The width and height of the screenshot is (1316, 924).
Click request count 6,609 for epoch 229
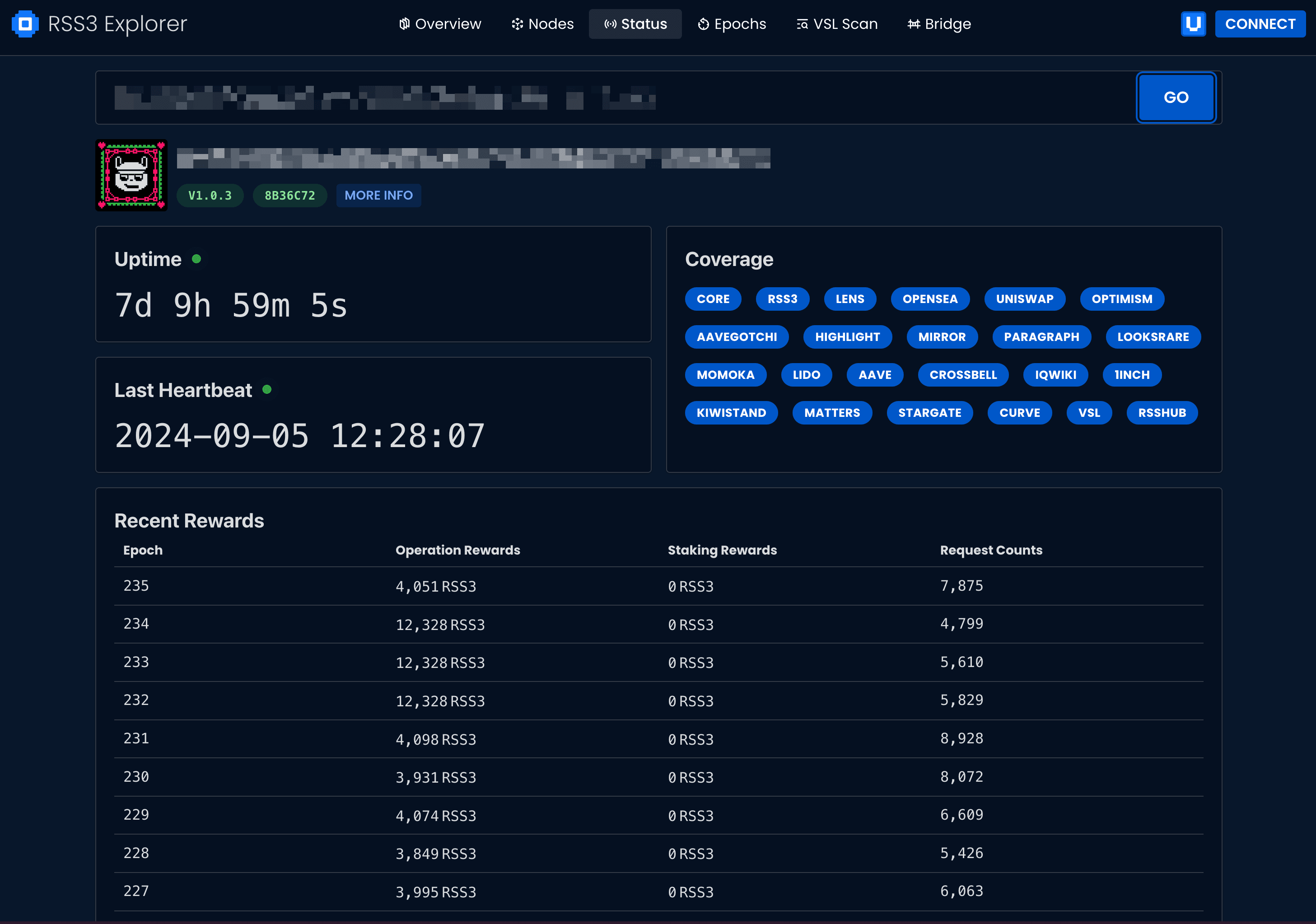click(x=961, y=815)
